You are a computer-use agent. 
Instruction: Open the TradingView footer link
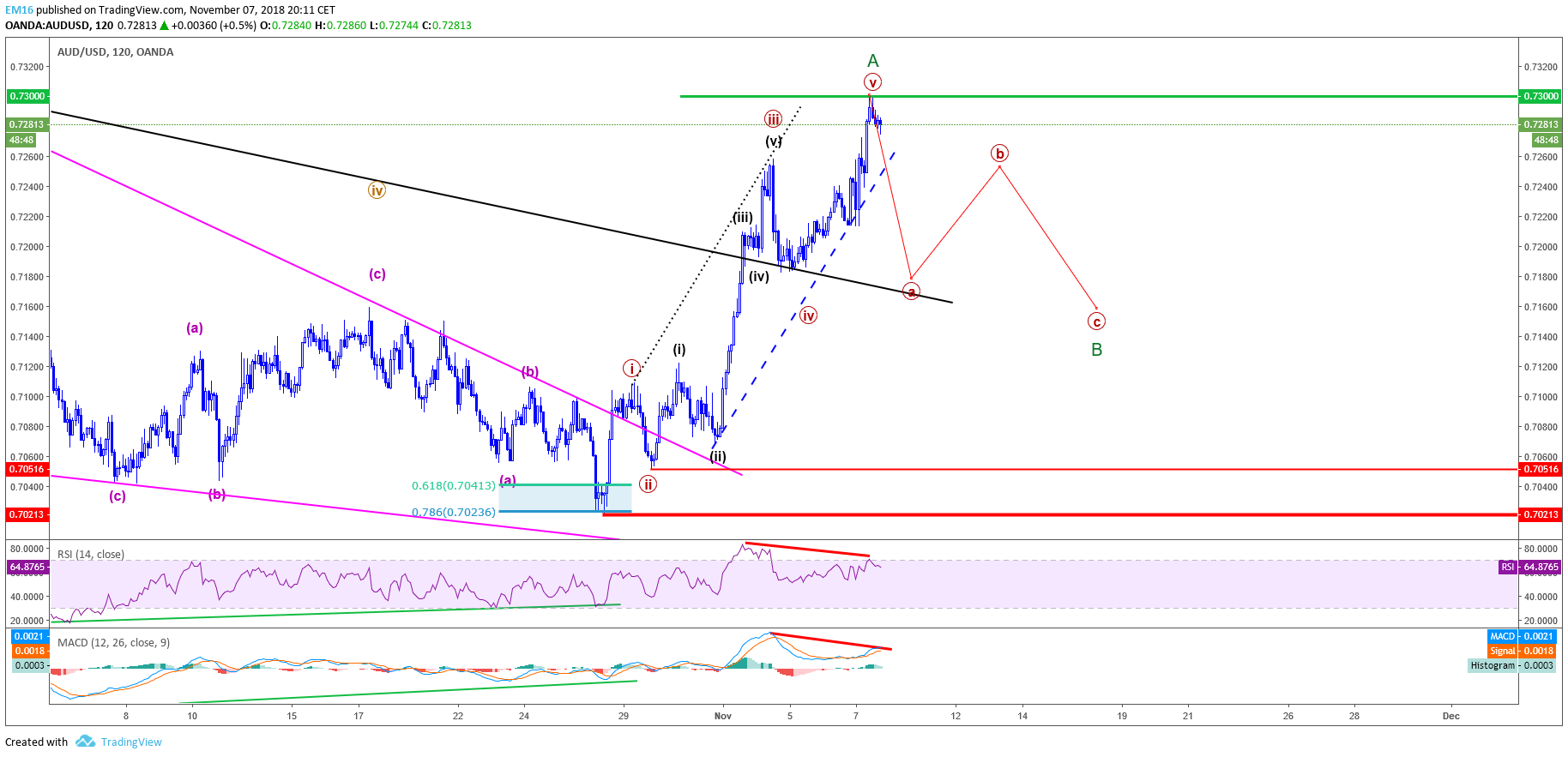pos(131,742)
